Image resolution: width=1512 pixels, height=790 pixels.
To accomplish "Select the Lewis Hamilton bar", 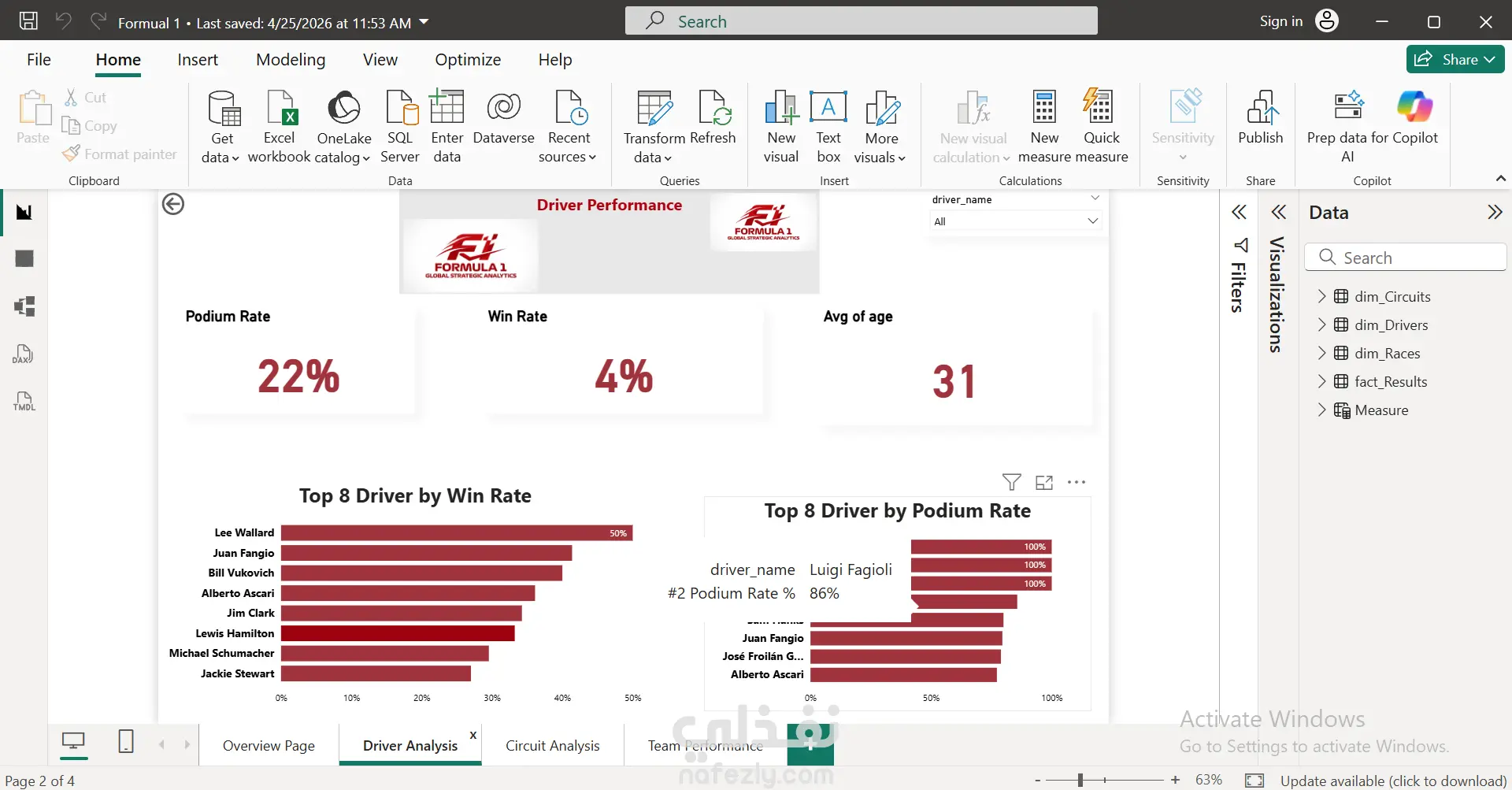I will point(398,633).
